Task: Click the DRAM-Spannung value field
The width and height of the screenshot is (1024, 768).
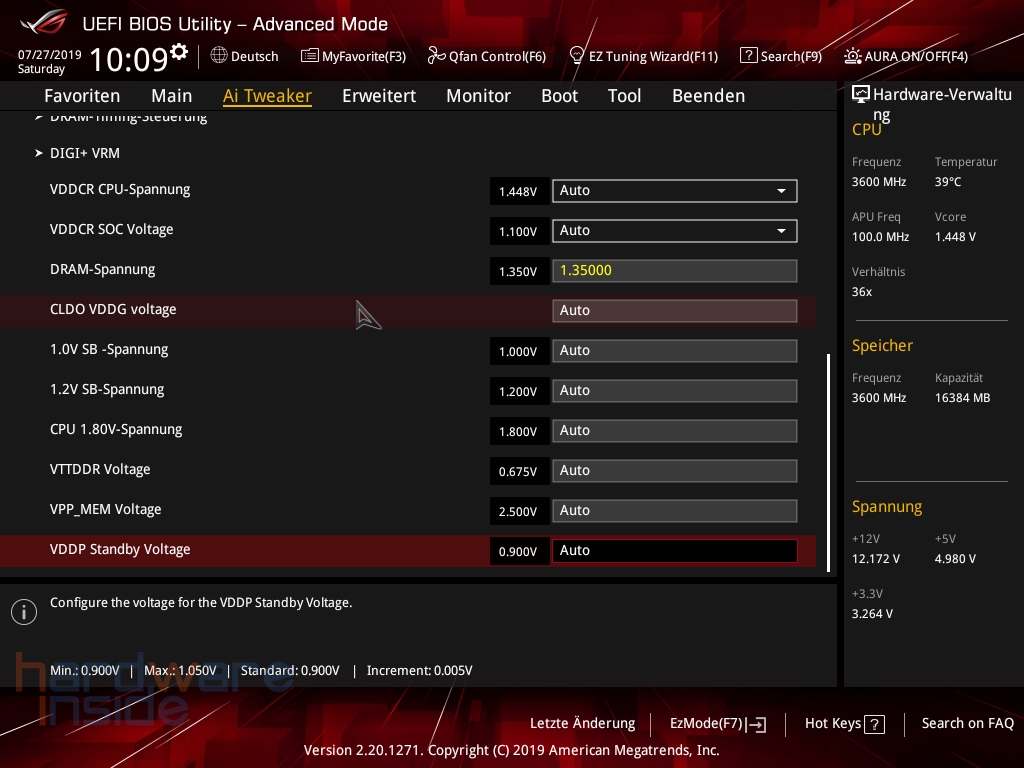Action: 674,271
